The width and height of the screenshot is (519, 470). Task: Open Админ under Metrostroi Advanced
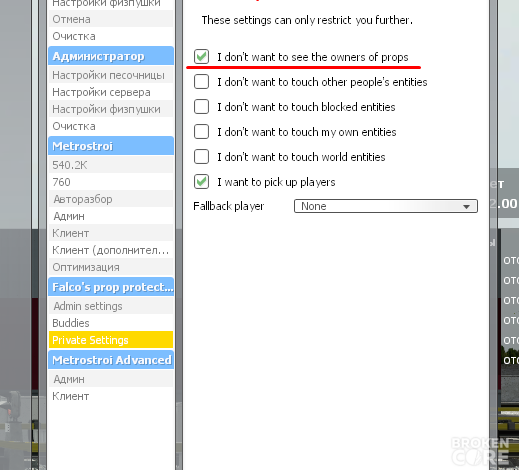[x=111, y=379]
